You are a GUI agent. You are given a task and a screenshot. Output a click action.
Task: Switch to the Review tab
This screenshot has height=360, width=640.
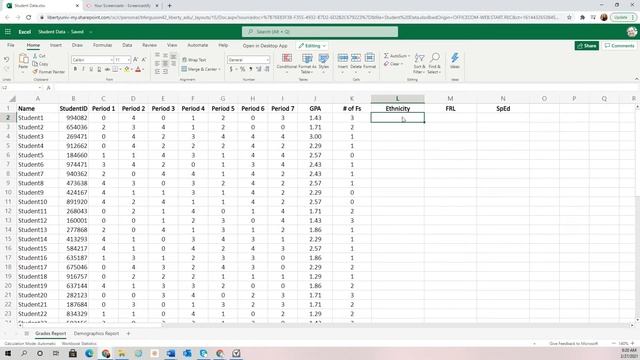tap(149, 45)
